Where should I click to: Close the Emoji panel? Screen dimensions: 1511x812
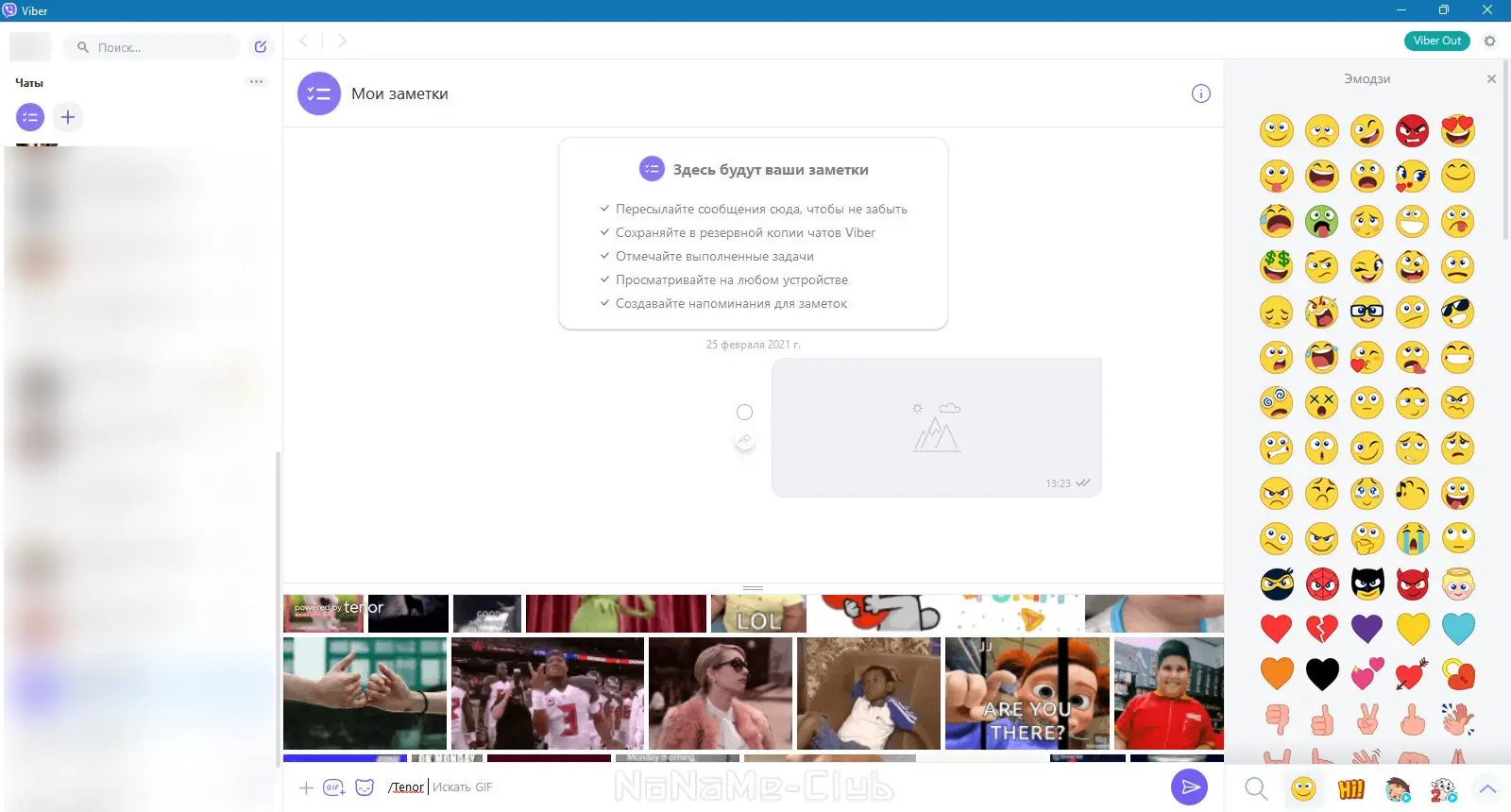pyautogui.click(x=1491, y=78)
